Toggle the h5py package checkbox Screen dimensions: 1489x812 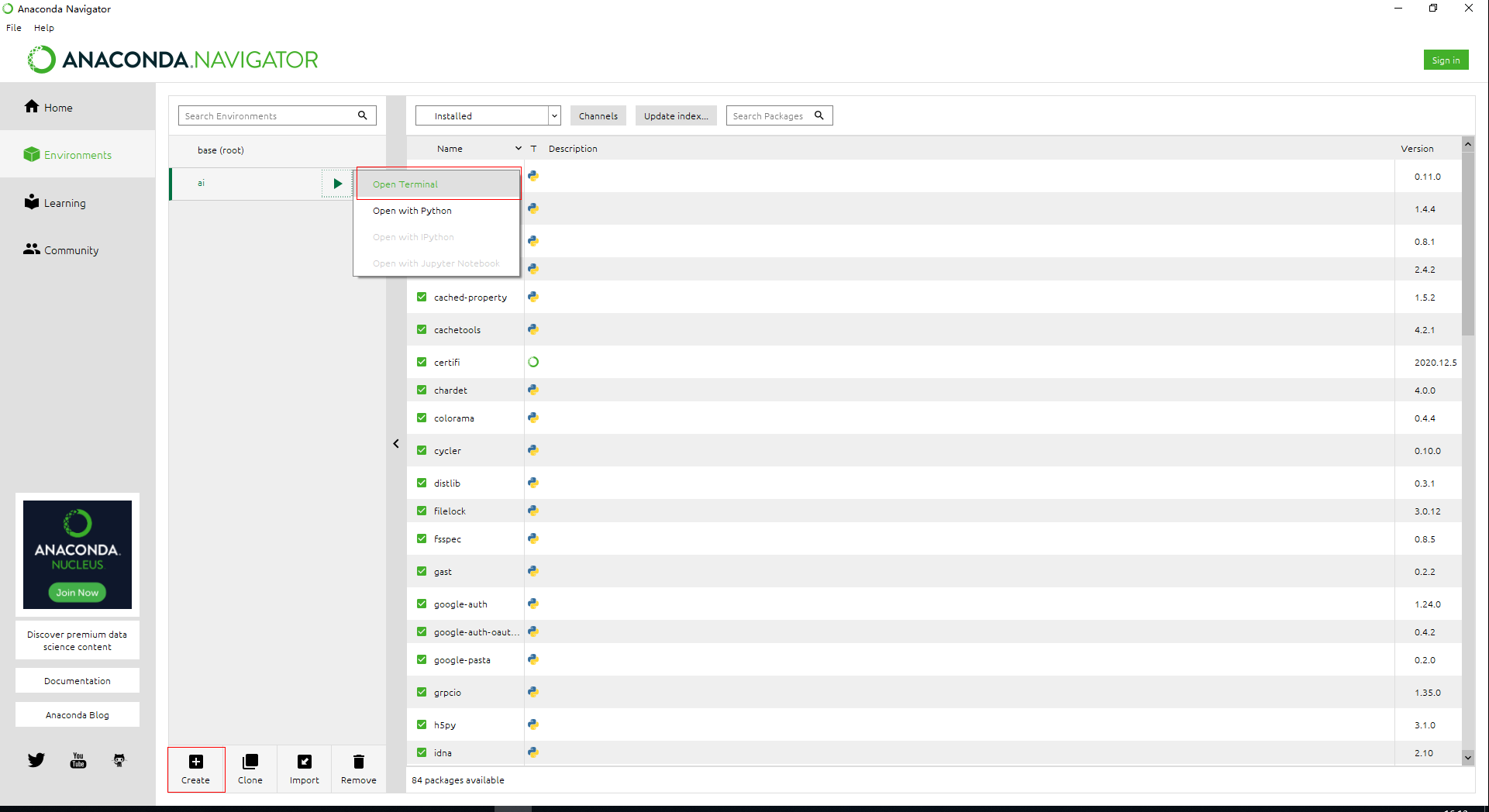[x=422, y=724]
